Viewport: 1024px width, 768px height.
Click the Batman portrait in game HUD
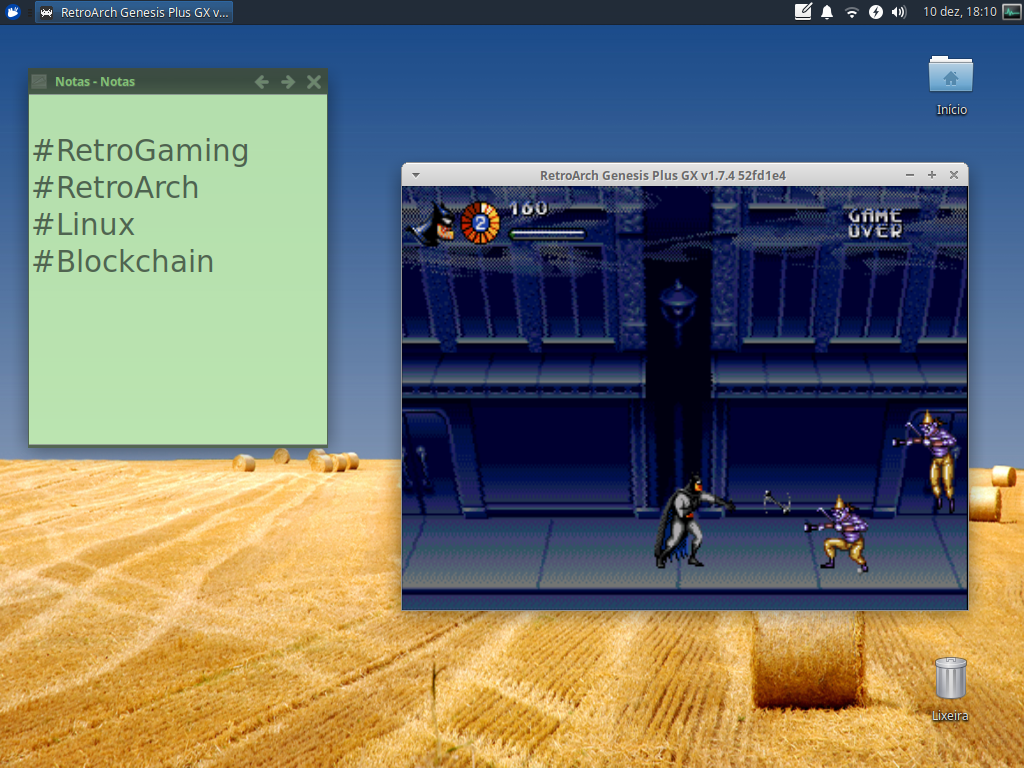point(432,224)
